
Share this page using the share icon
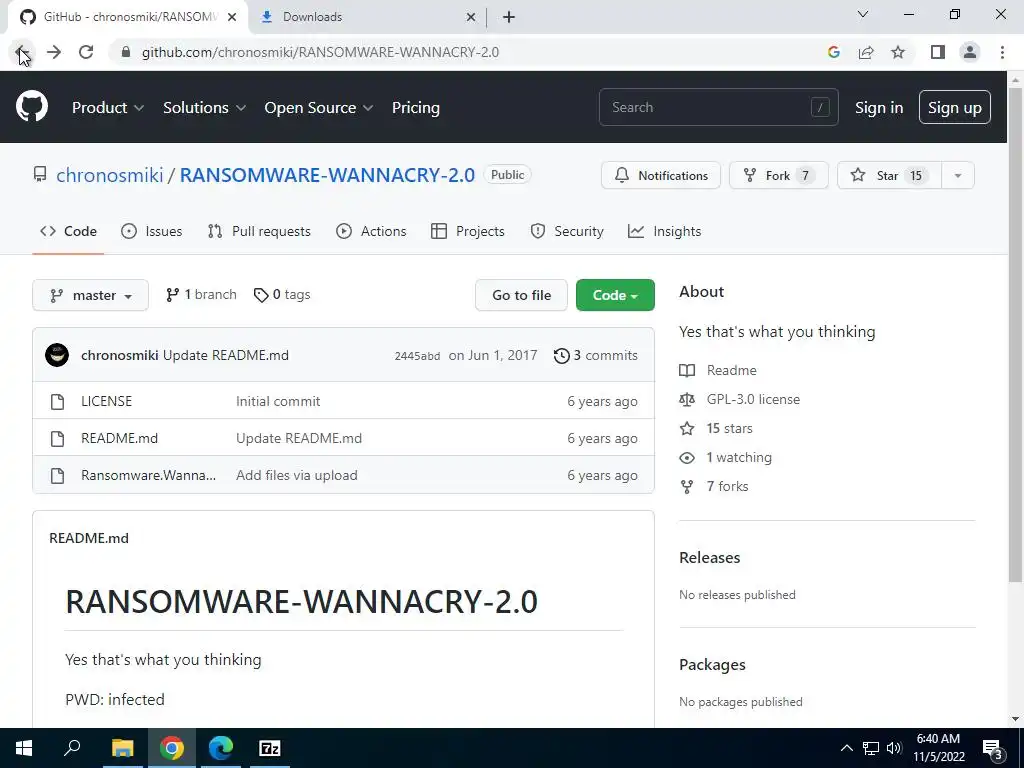click(x=866, y=52)
